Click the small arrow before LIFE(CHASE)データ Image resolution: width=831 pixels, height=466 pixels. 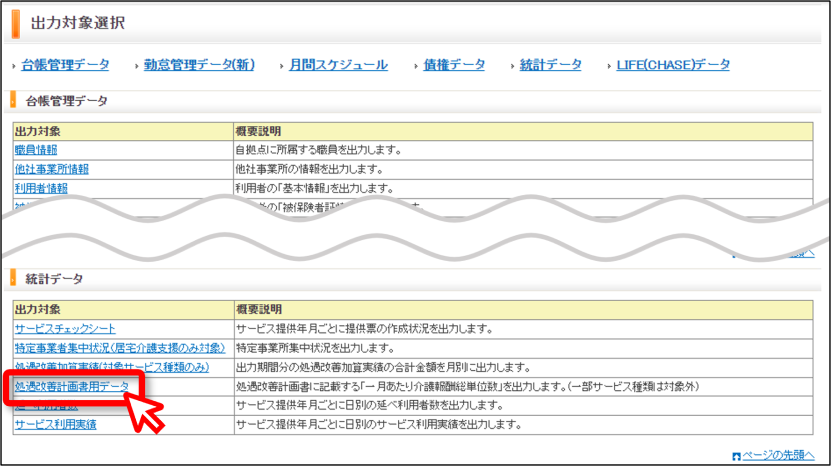(x=609, y=66)
